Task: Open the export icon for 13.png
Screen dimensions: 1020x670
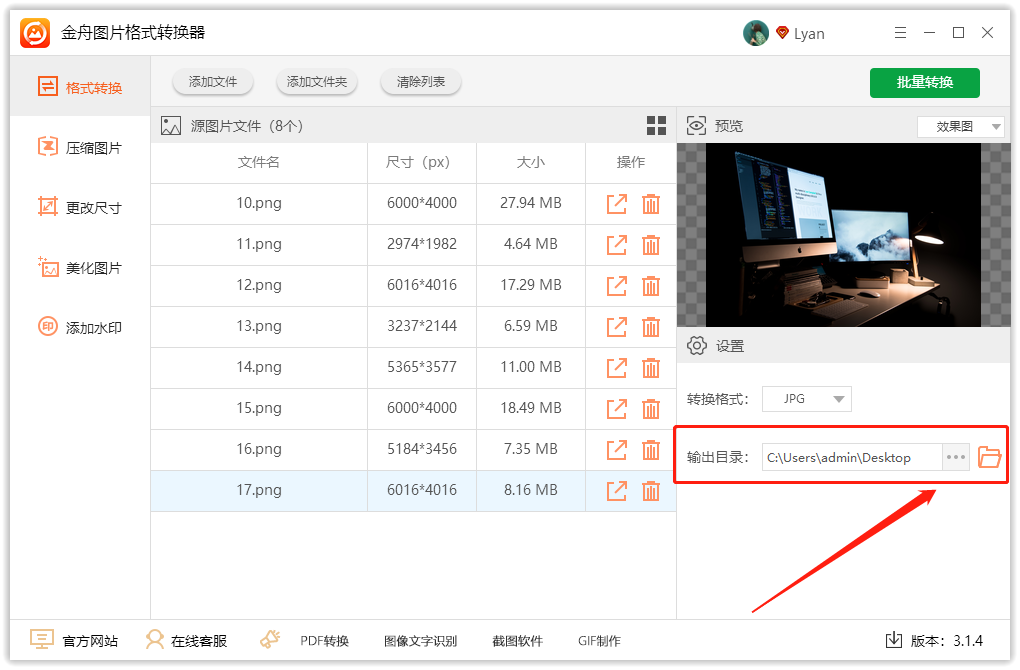Action: pos(617,327)
